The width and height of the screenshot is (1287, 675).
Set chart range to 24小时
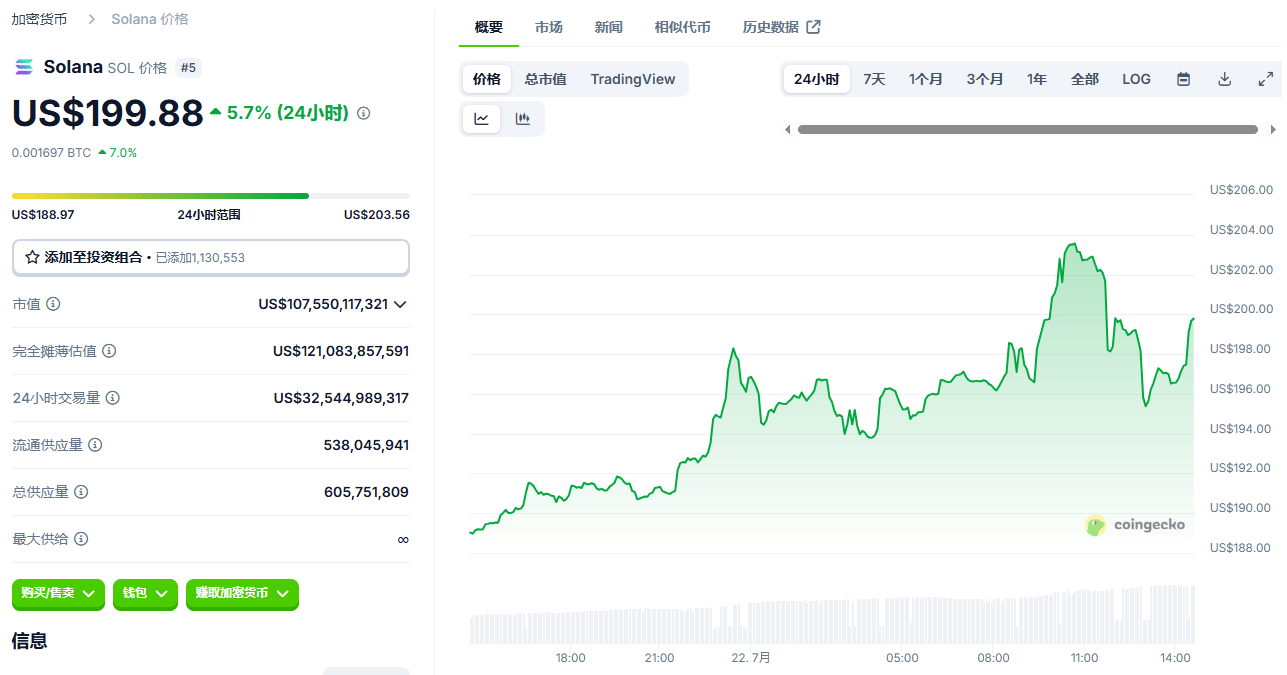click(x=817, y=79)
